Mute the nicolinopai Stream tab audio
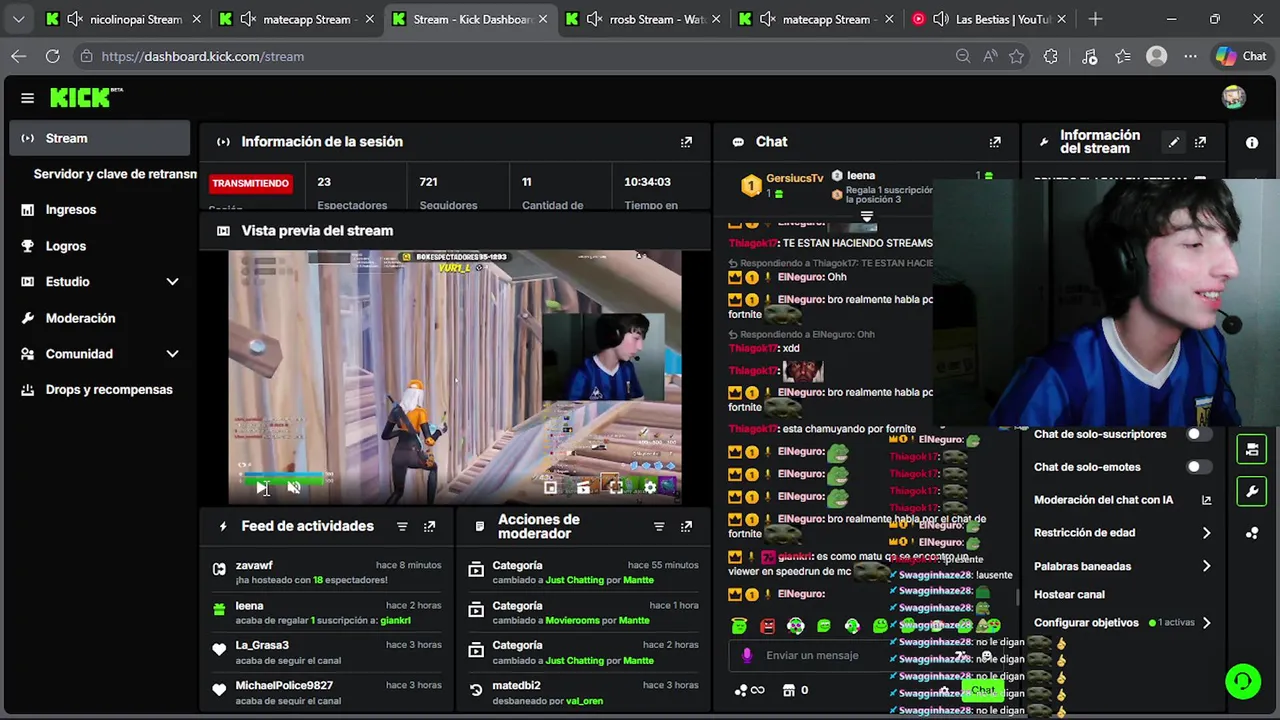The height and width of the screenshot is (720, 1280). 75,19
